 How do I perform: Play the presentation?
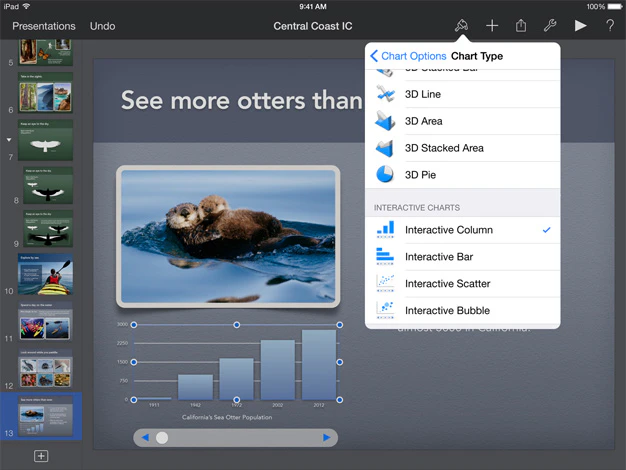click(x=580, y=26)
